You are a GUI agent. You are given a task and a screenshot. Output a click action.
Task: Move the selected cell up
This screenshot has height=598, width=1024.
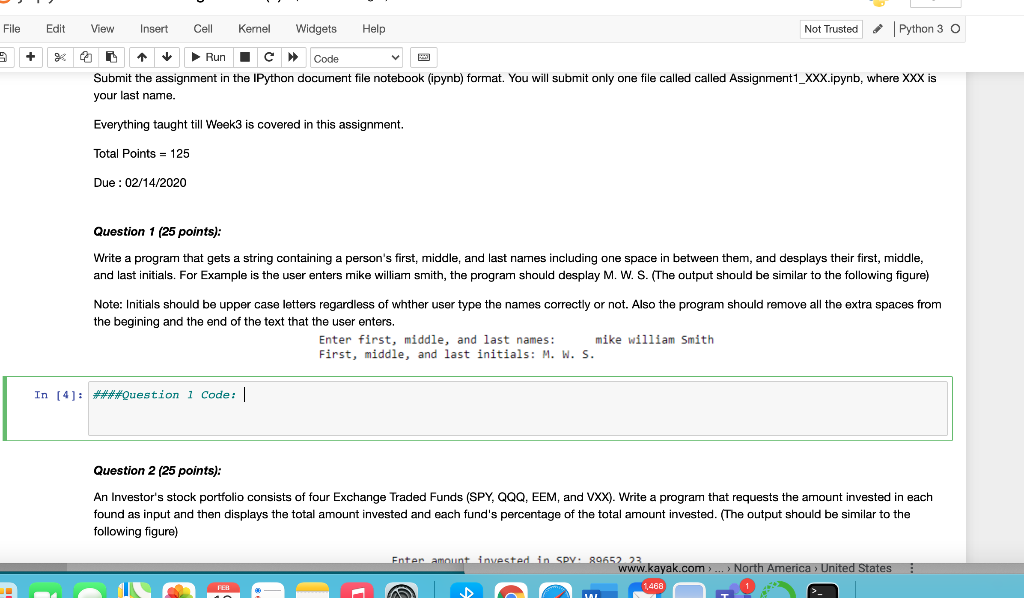point(142,57)
